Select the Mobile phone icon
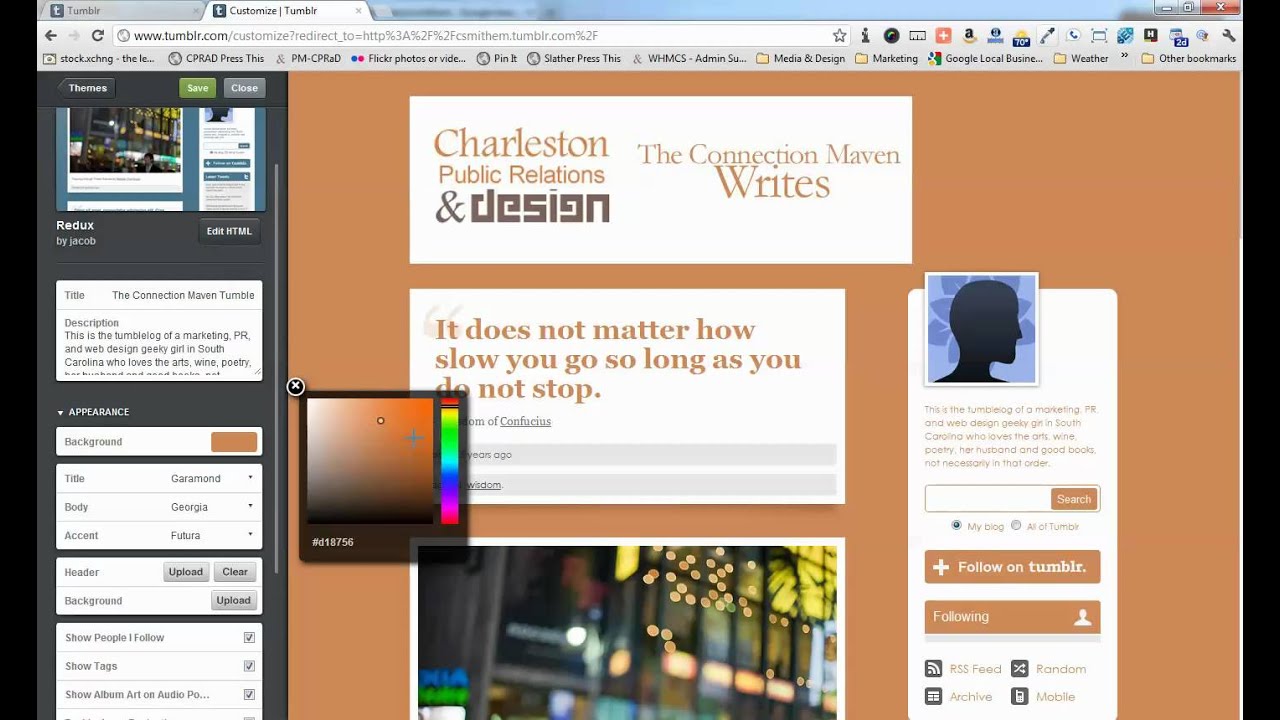 [x=1019, y=696]
